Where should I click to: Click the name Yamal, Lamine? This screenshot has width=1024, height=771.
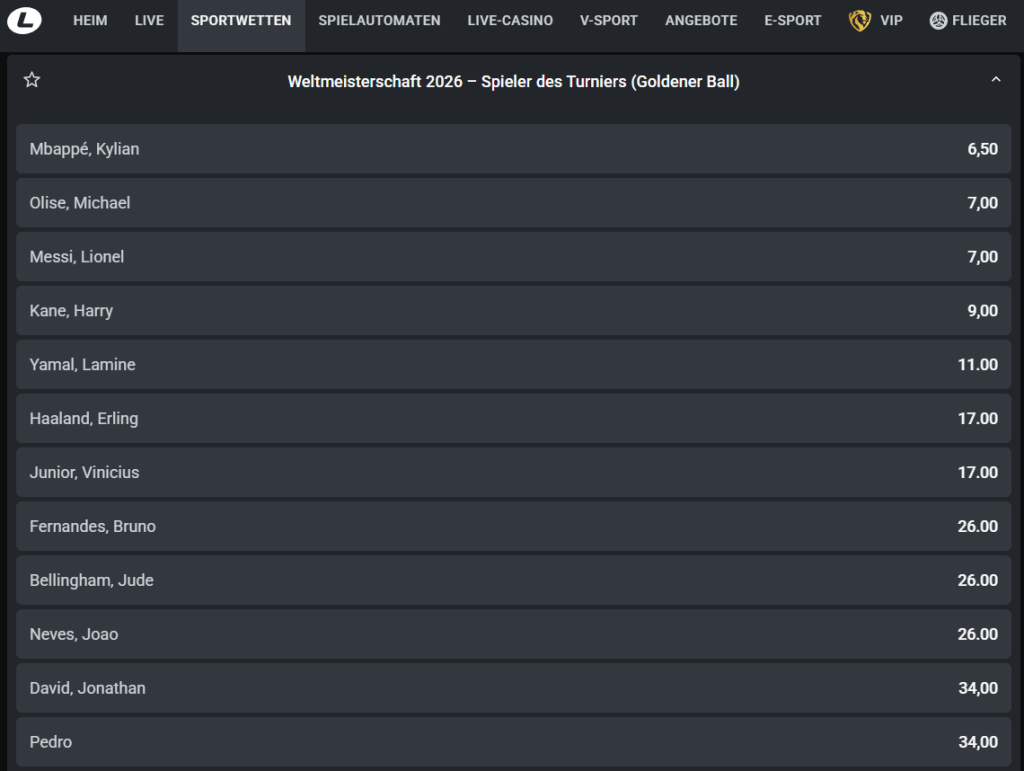coord(82,364)
